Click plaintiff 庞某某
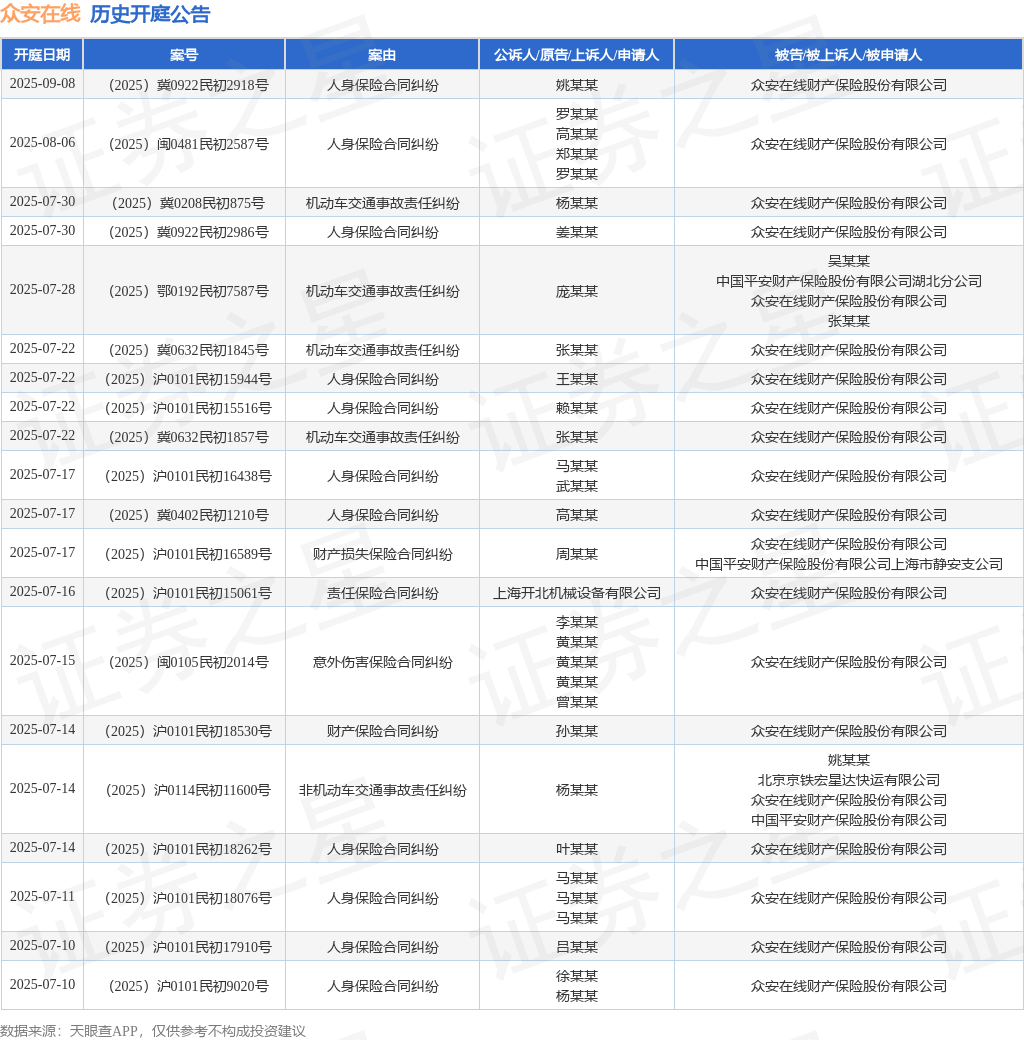The width and height of the screenshot is (1024, 1040). [x=577, y=291]
